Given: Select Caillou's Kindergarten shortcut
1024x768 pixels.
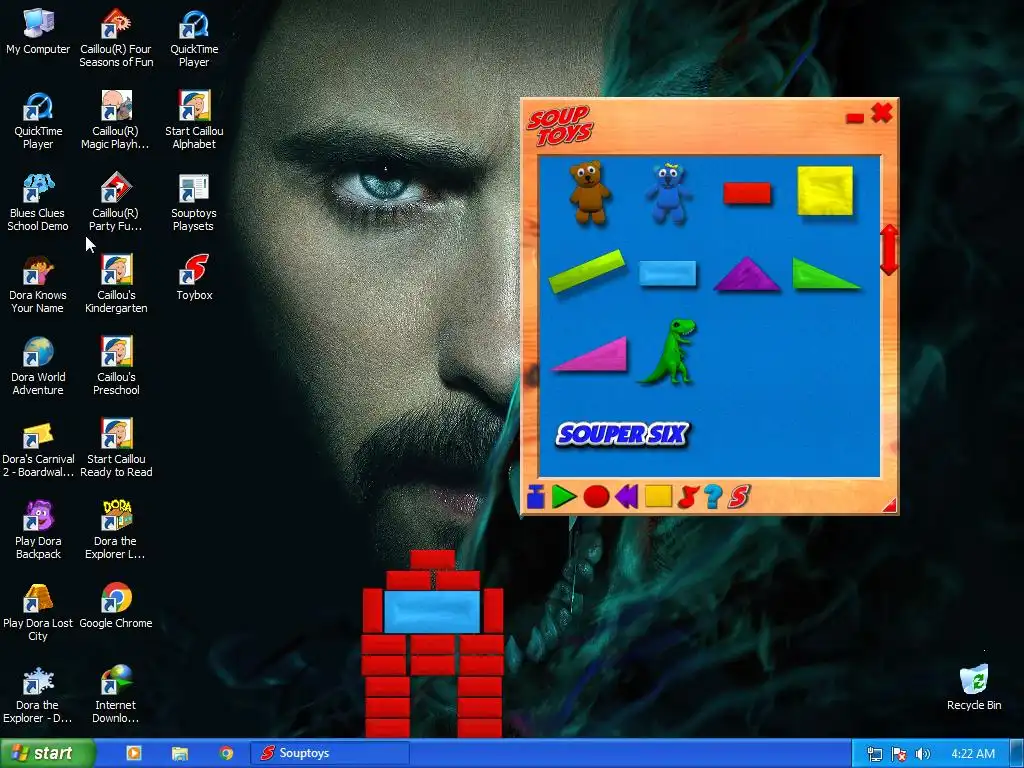Looking at the screenshot, I should coord(116,285).
